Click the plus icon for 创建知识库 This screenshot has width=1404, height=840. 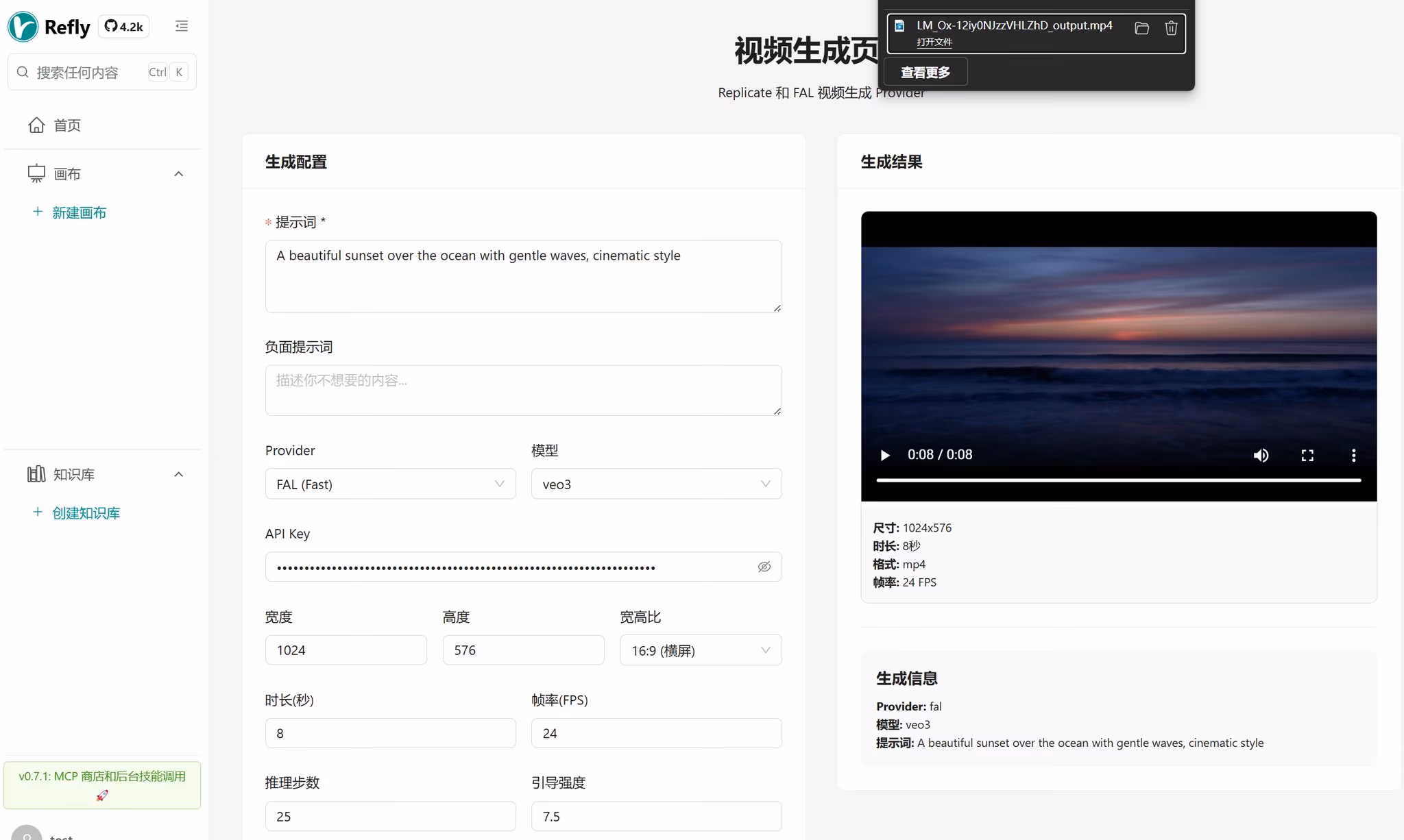click(x=38, y=512)
